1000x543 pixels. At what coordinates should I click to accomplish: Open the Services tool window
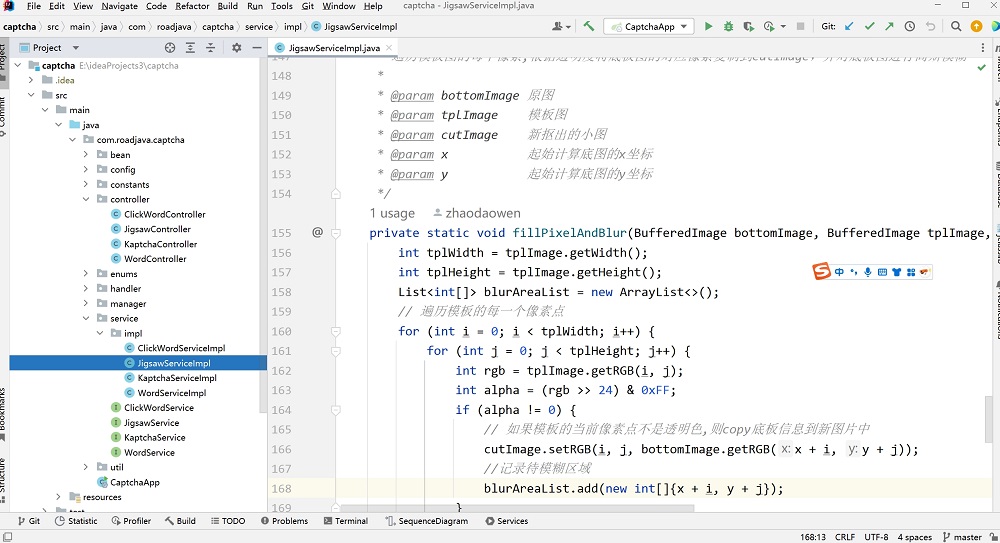point(506,521)
